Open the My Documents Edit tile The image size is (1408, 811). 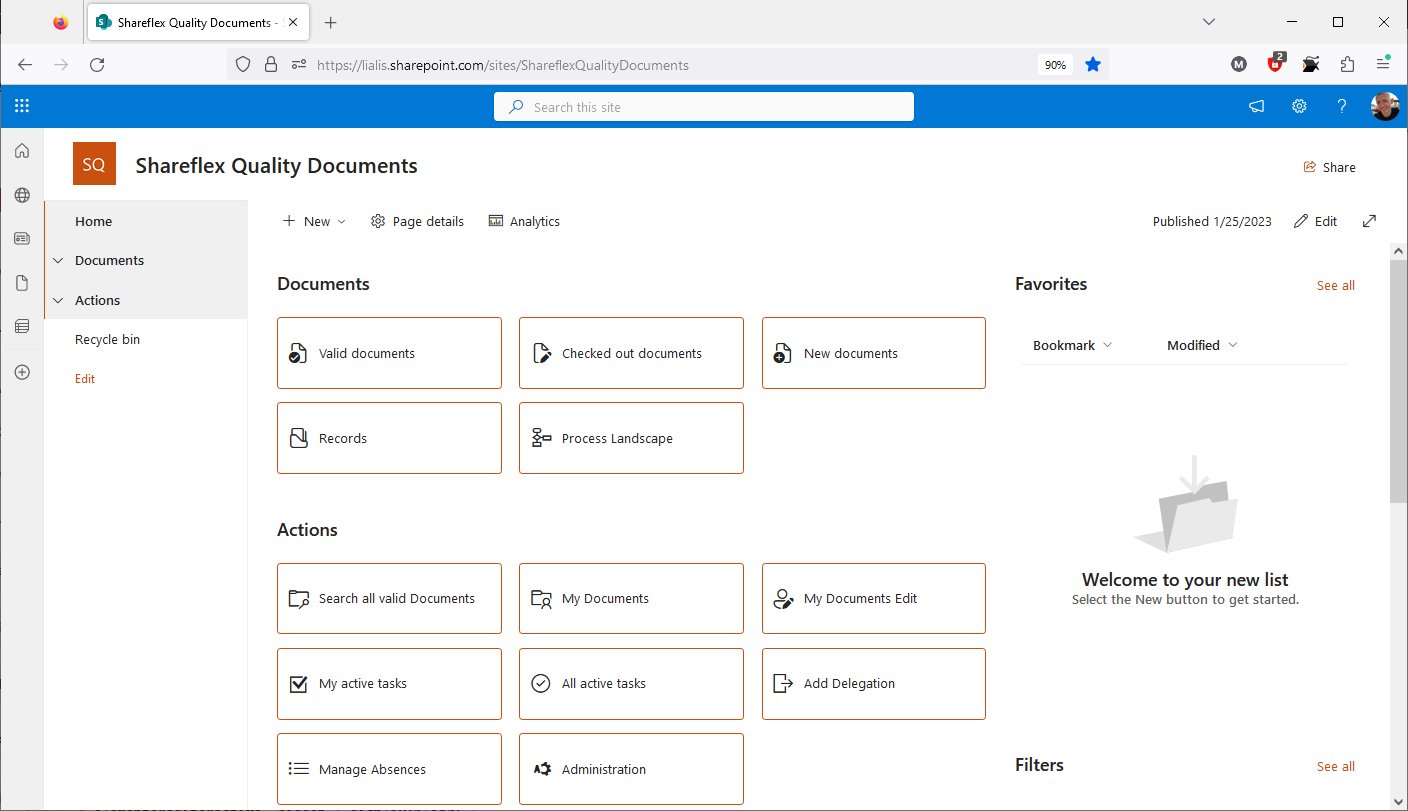[874, 598]
